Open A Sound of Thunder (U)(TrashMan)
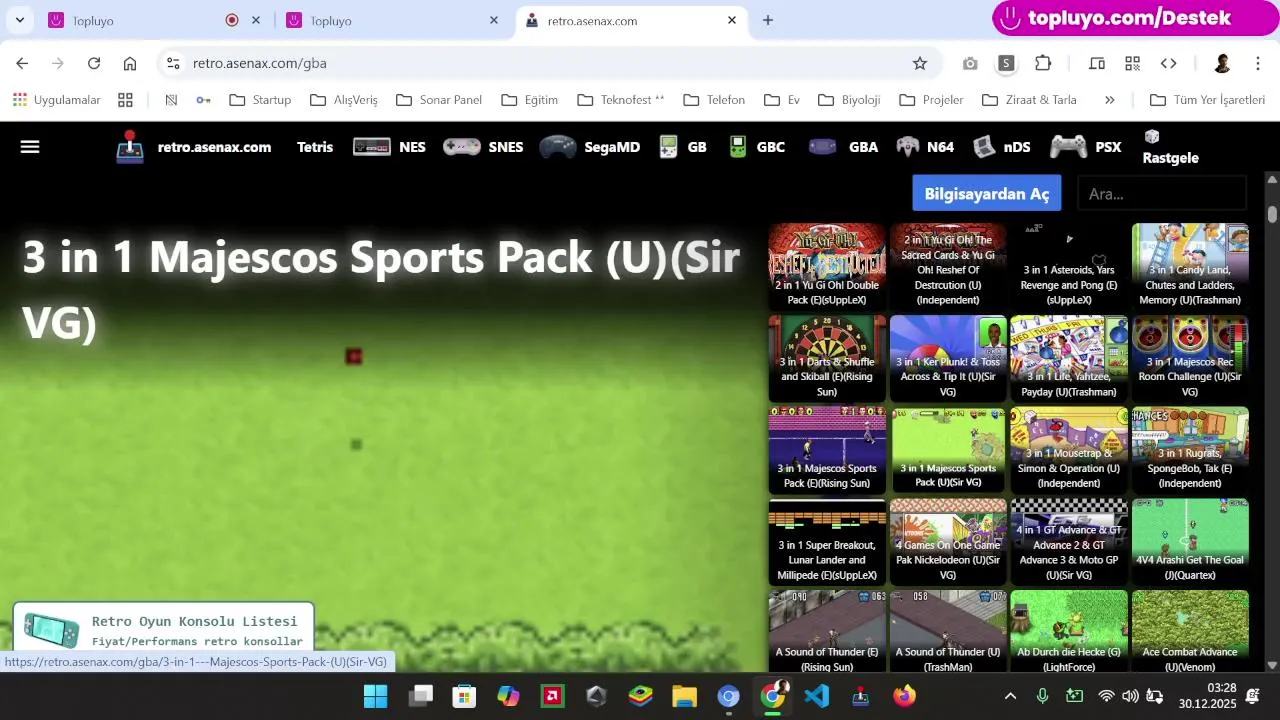1280x720 pixels. click(x=948, y=631)
